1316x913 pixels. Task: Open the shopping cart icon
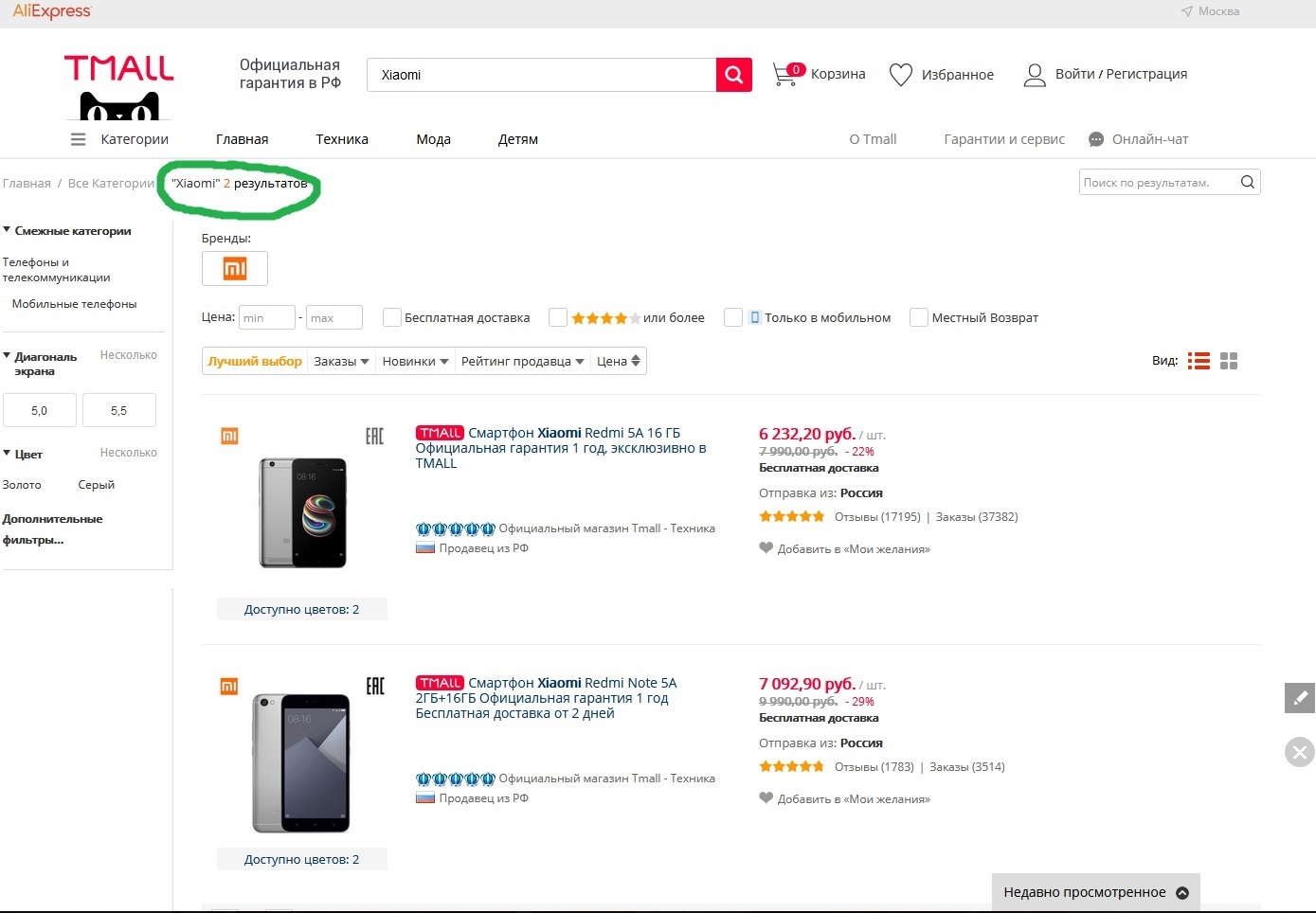(x=784, y=75)
